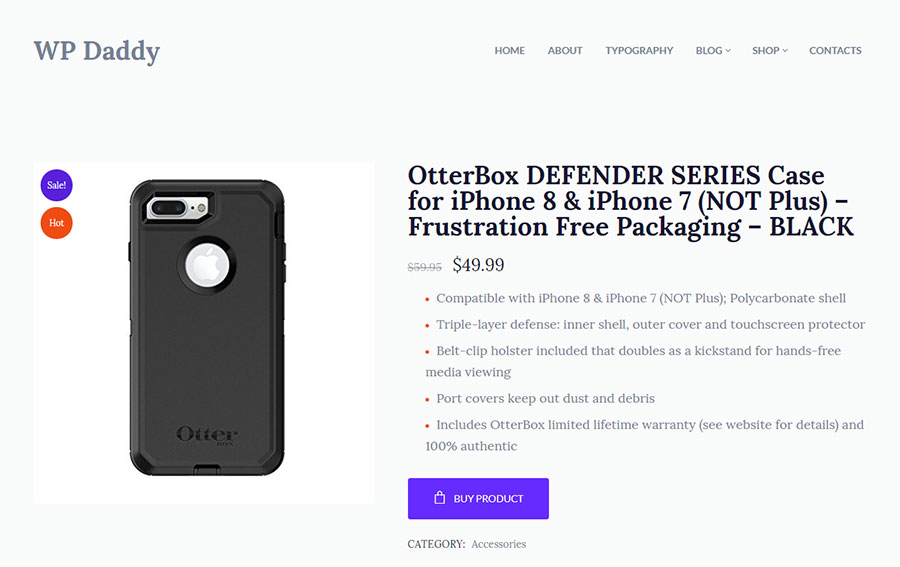Open the Blog menu item
Image resolution: width=900 pixels, height=567 pixels.
pos(709,51)
